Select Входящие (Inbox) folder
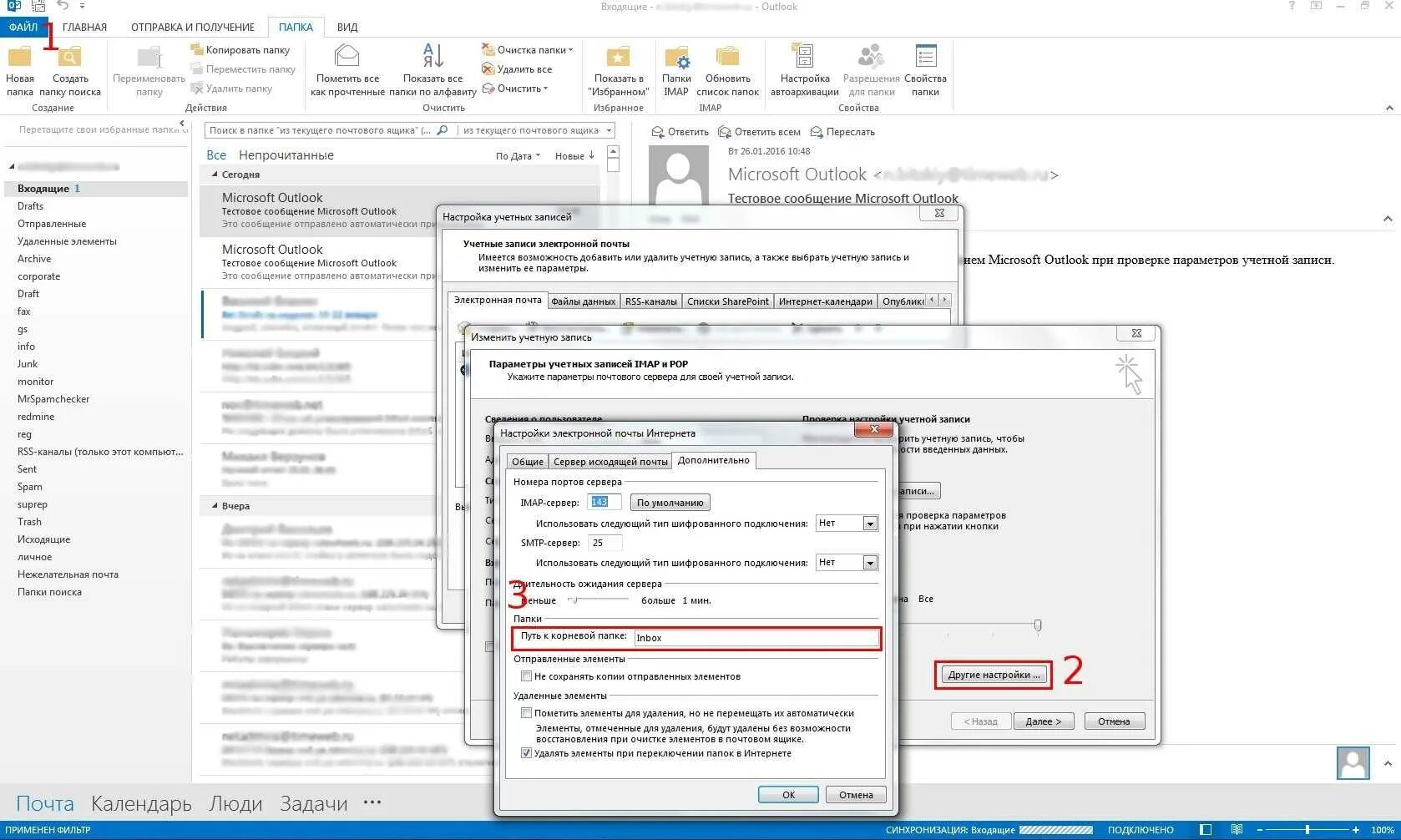Image resolution: width=1401 pixels, height=840 pixels. click(97, 189)
